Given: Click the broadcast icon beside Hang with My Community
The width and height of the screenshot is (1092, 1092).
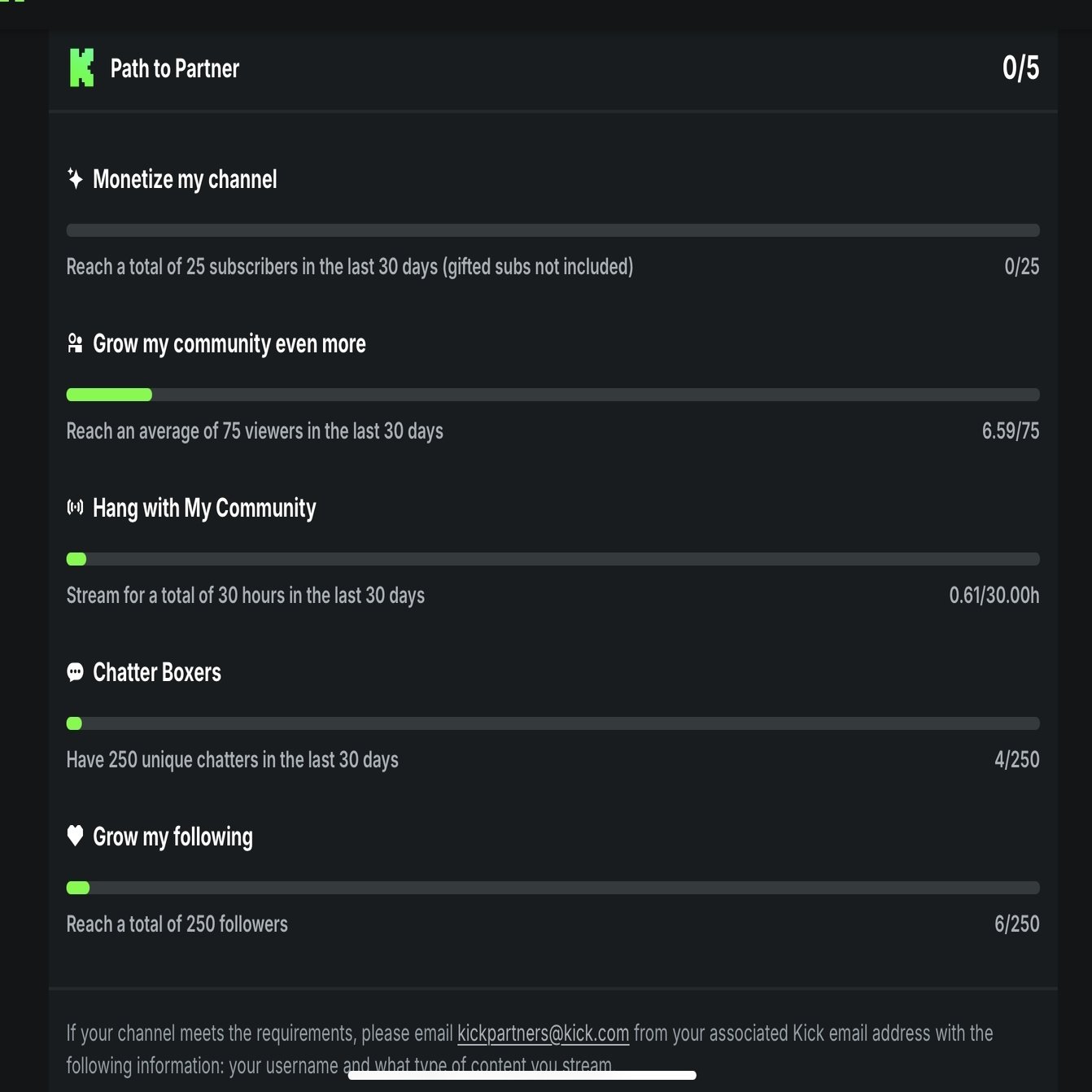Looking at the screenshot, I should tap(75, 508).
